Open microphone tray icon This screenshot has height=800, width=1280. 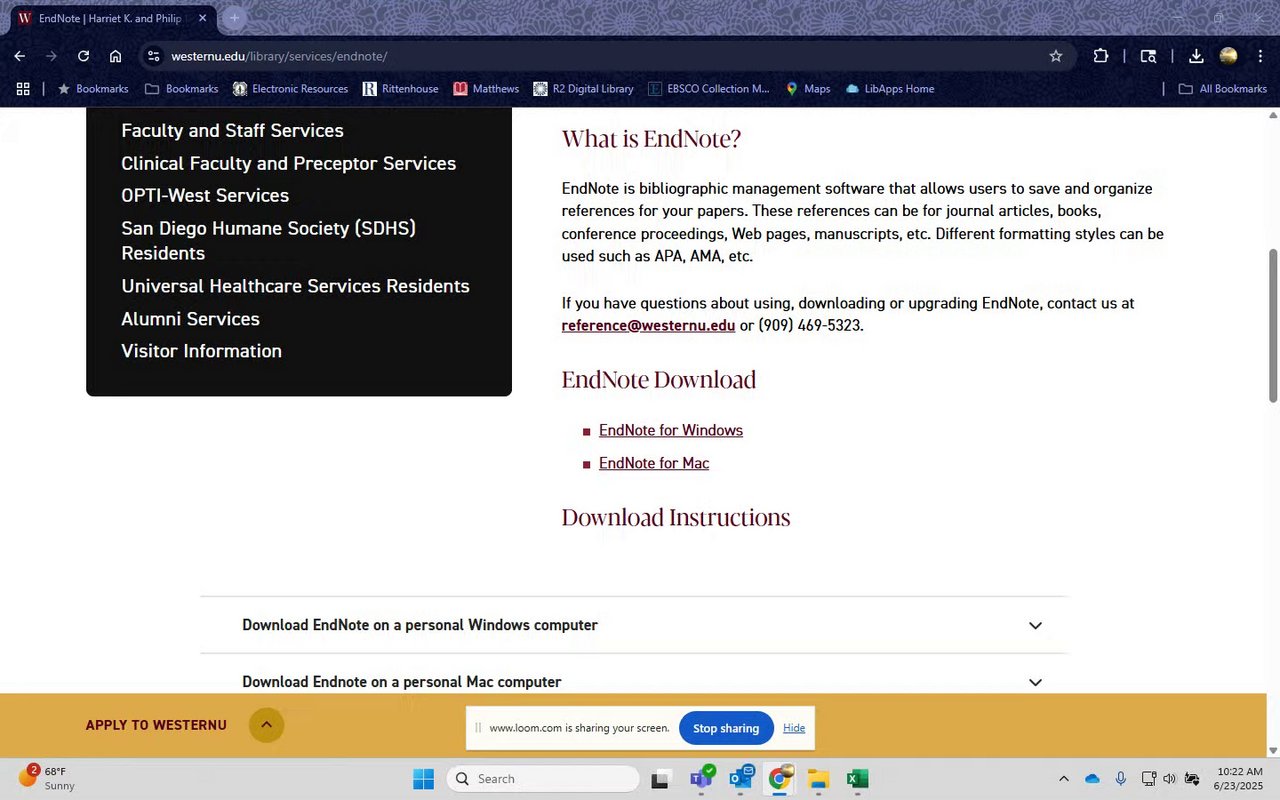(x=1121, y=779)
